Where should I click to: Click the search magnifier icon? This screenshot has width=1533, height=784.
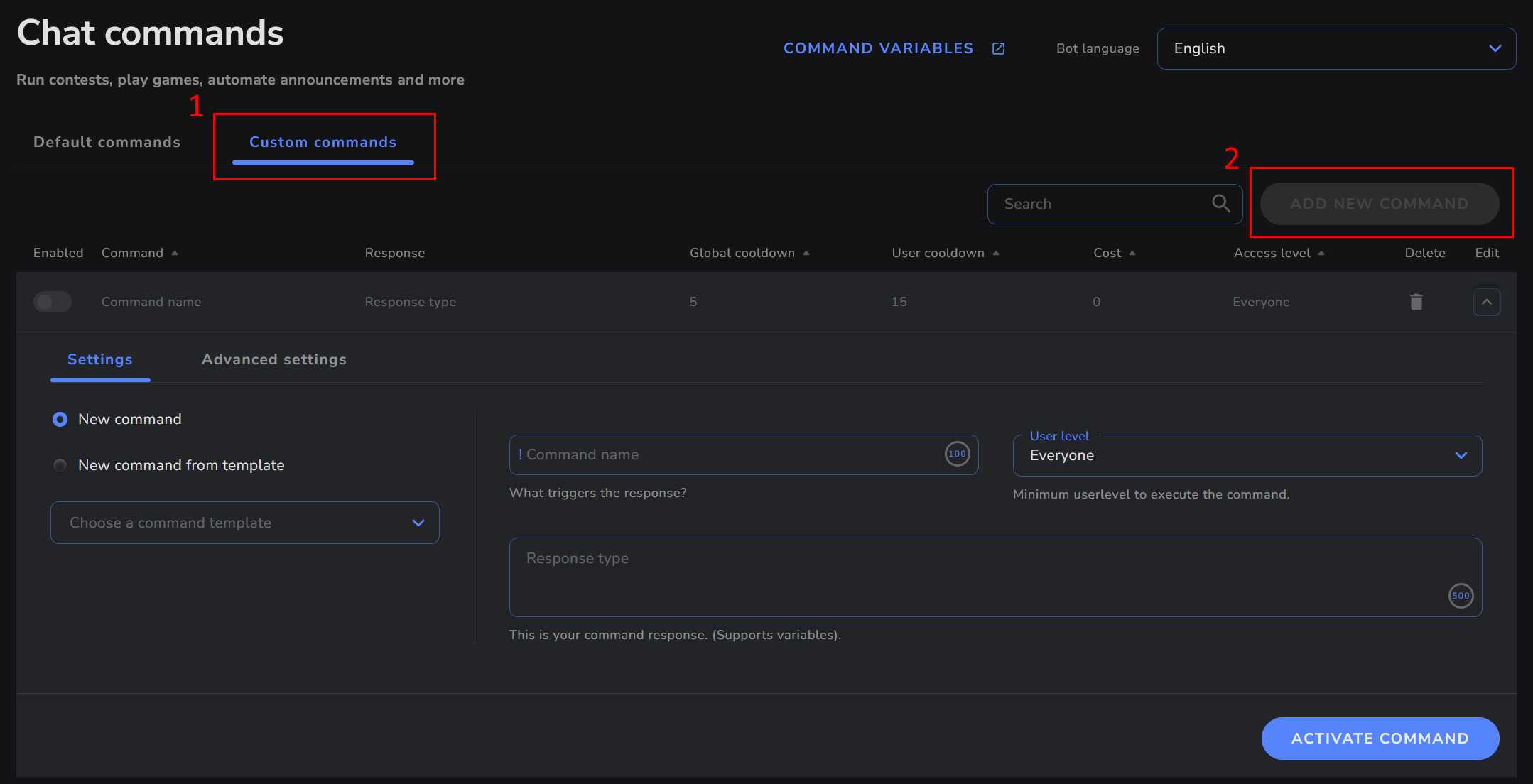tap(1220, 204)
